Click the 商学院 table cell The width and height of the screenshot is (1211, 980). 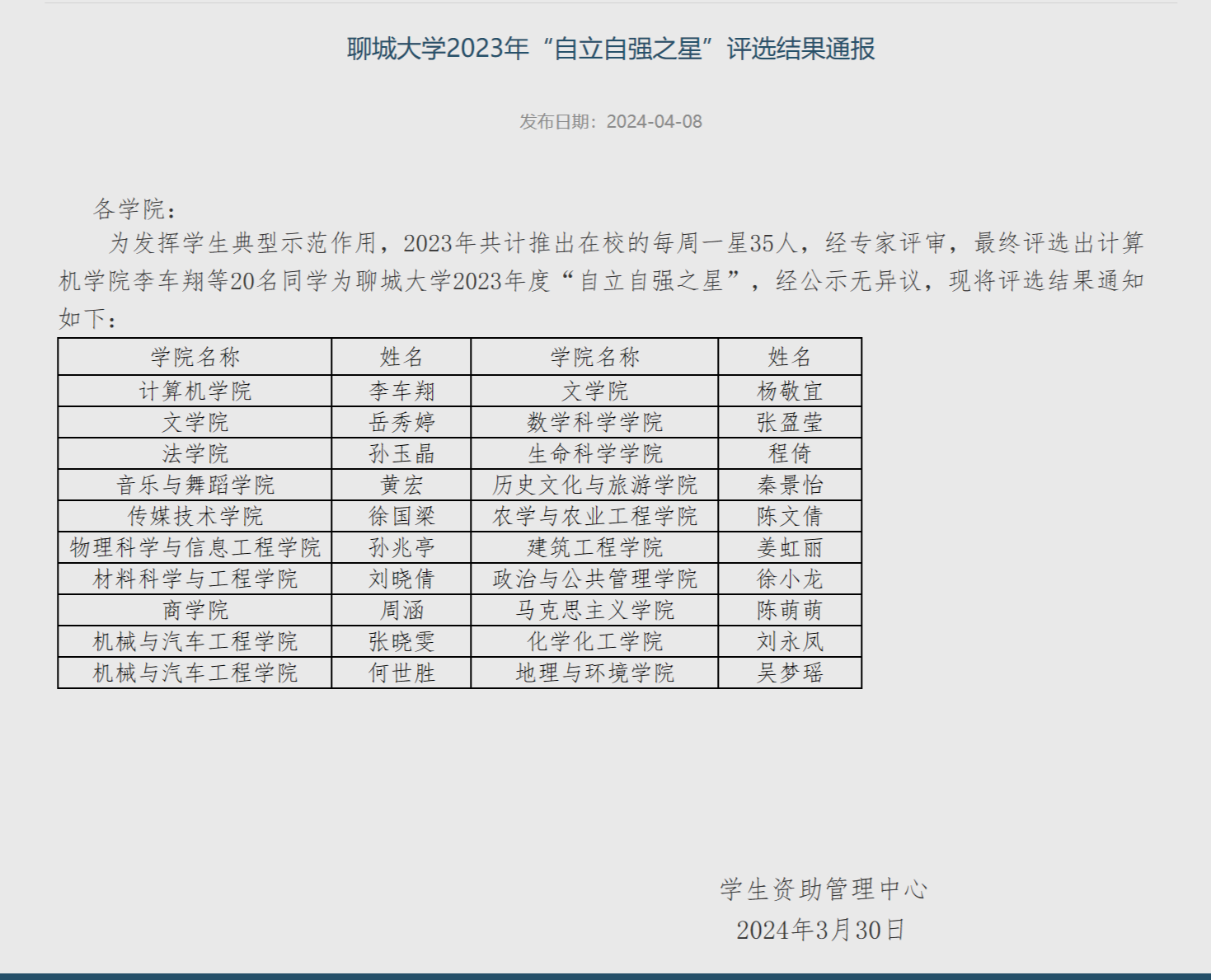pos(195,610)
